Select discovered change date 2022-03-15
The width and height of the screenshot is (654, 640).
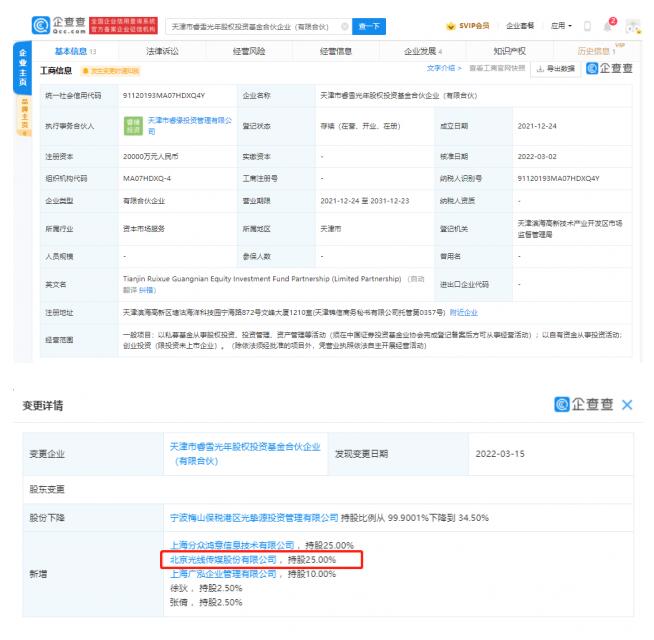point(500,454)
